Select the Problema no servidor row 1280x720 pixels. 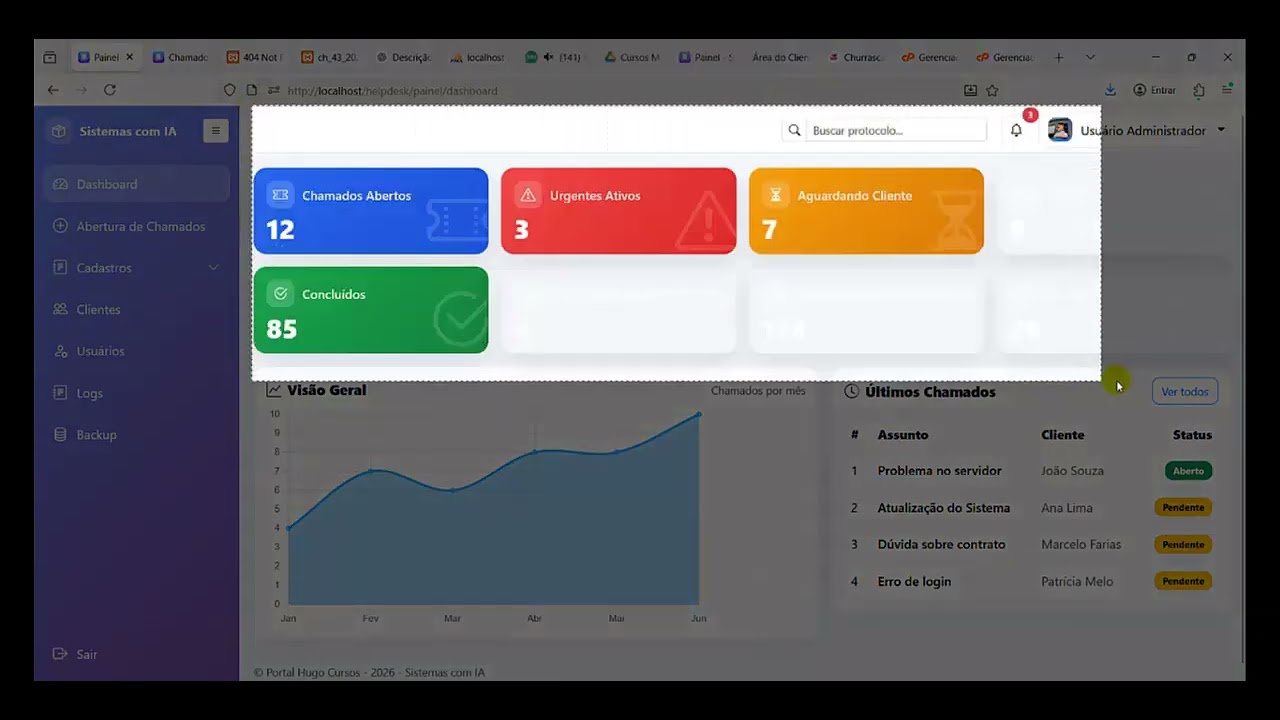(1031, 471)
